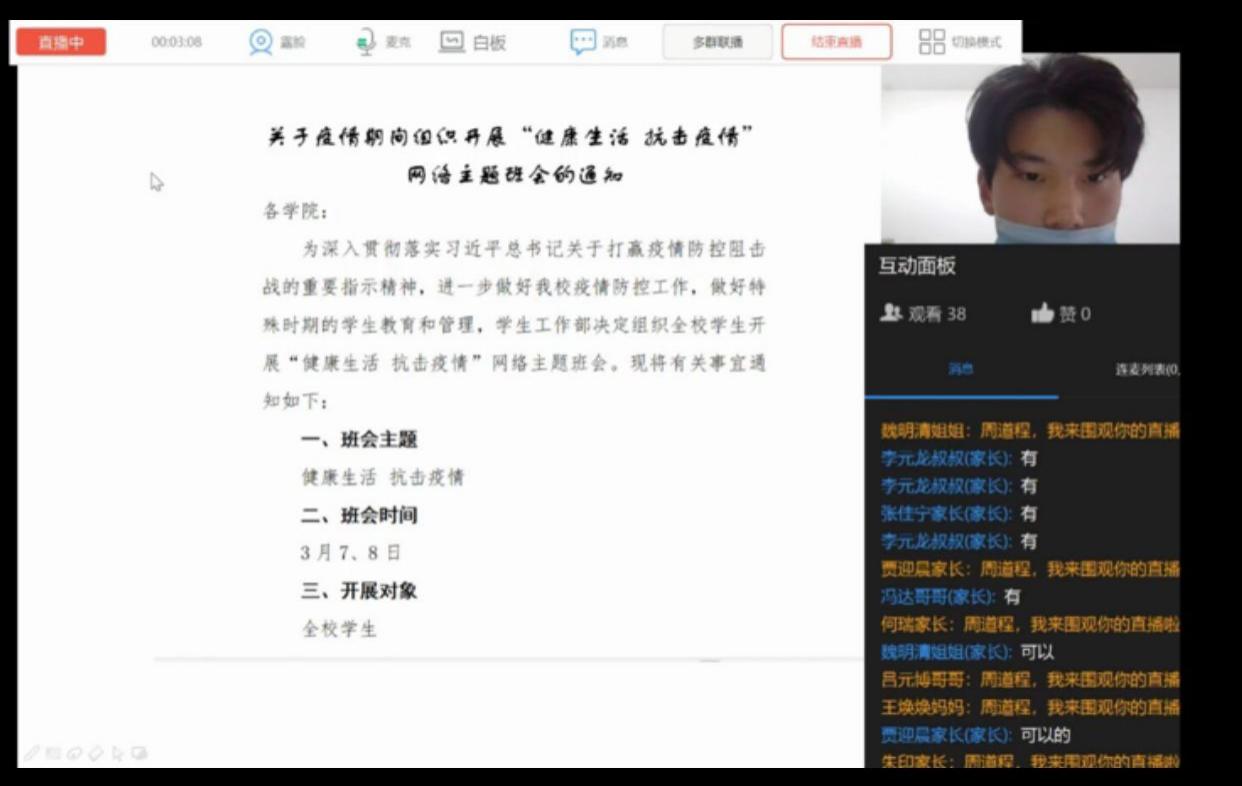Select the cursor pointer tool in annotation bar
This screenshot has height=786, width=1242.
[118, 753]
